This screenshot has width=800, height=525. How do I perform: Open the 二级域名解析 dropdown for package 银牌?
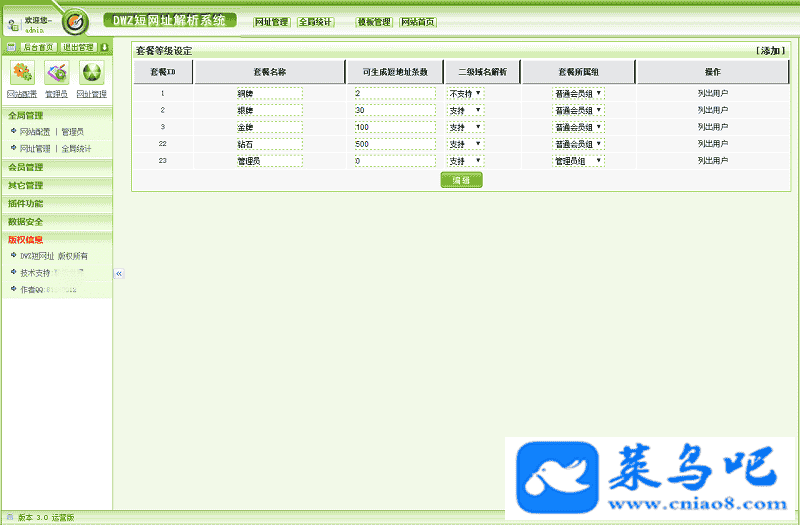465,110
